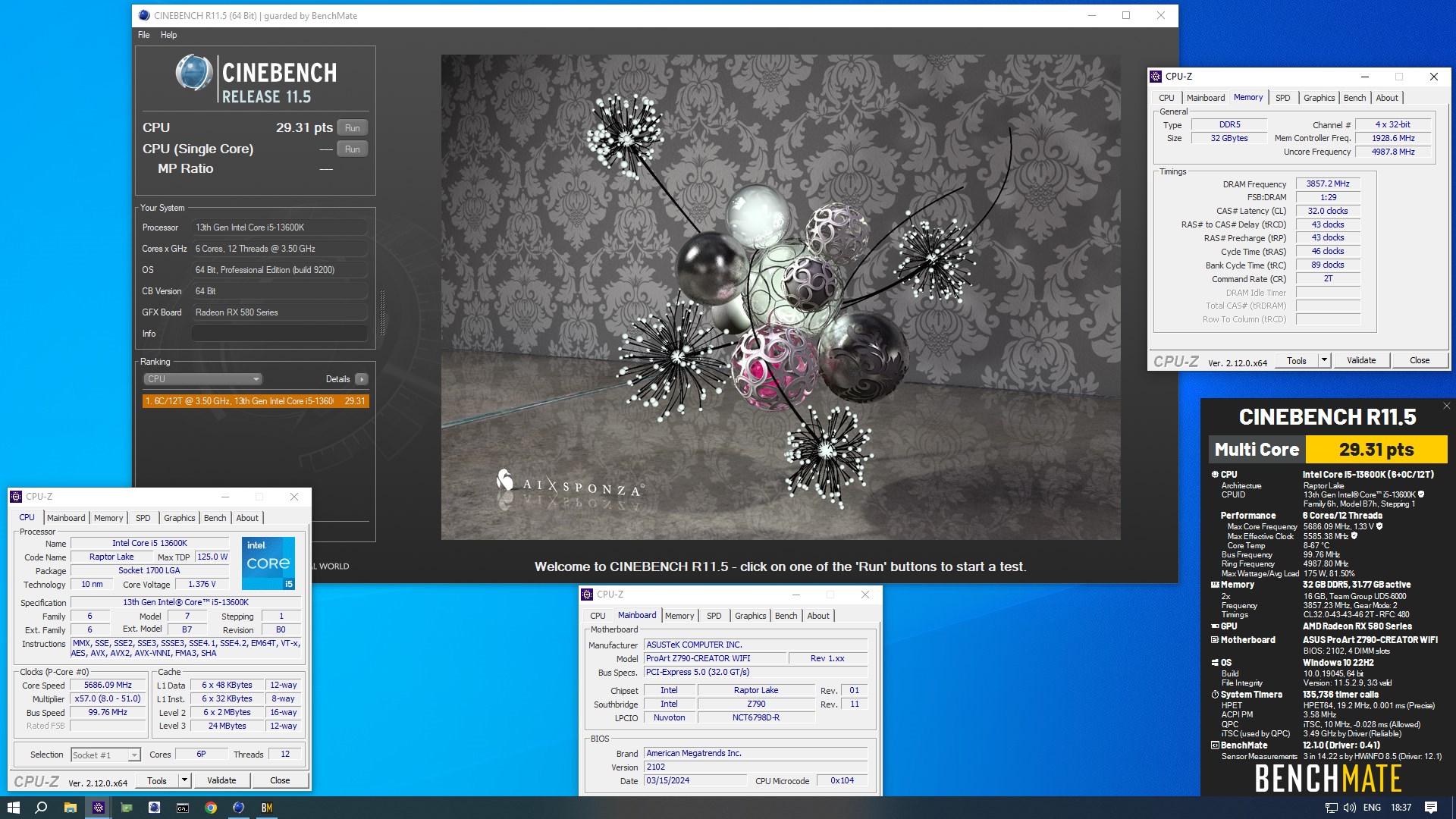Click Validate in Memory CPU-Z window
1456x819 pixels.
[1361, 360]
